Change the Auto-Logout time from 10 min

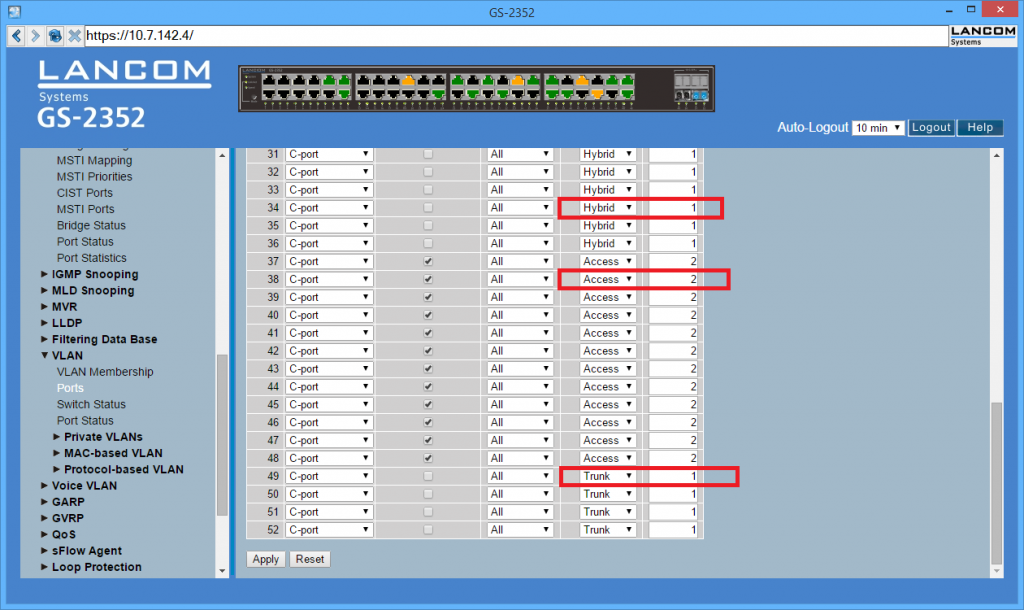tap(878, 127)
